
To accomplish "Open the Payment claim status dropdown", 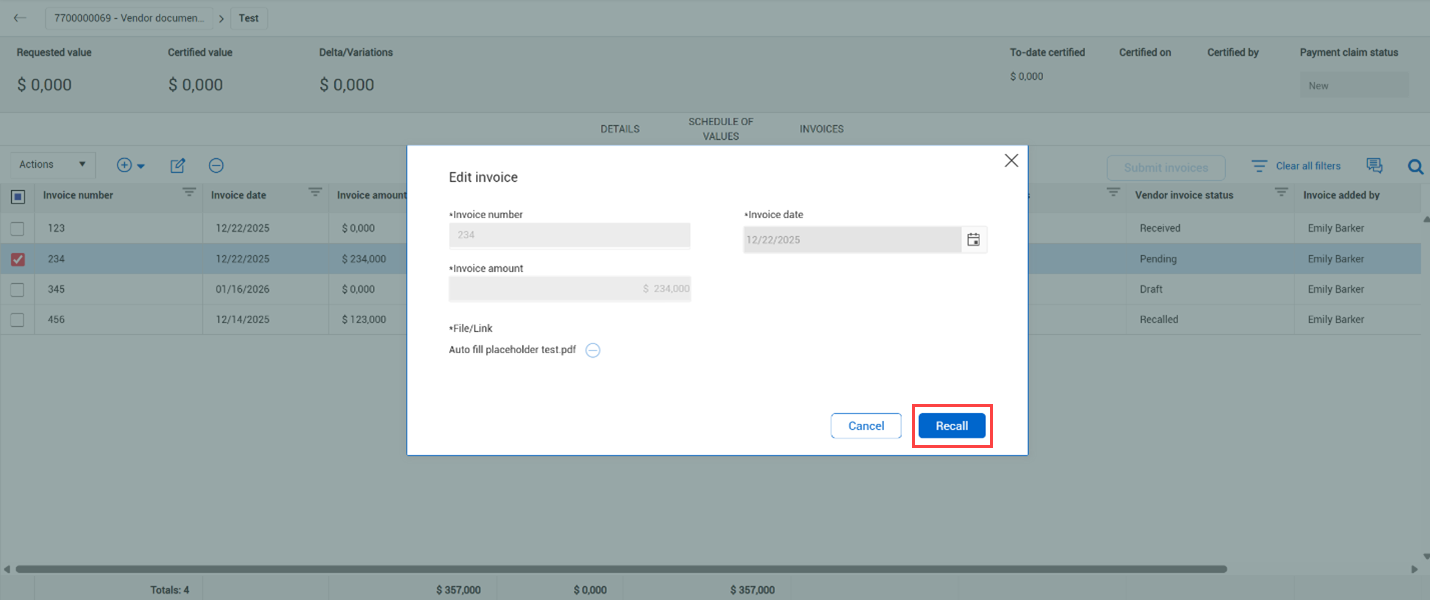I will pyautogui.click(x=1354, y=86).
